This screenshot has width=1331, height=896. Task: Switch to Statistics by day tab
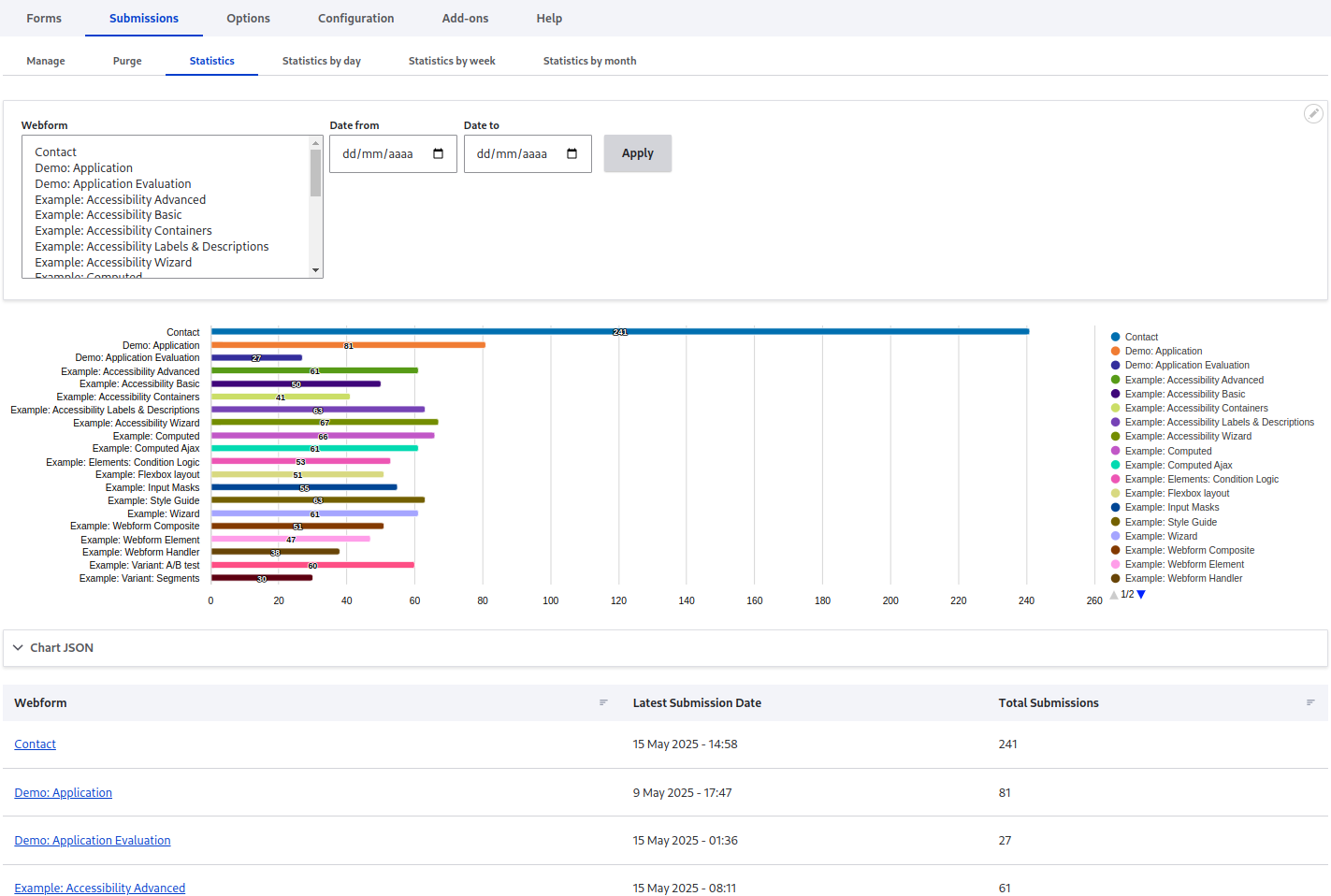[x=322, y=61]
